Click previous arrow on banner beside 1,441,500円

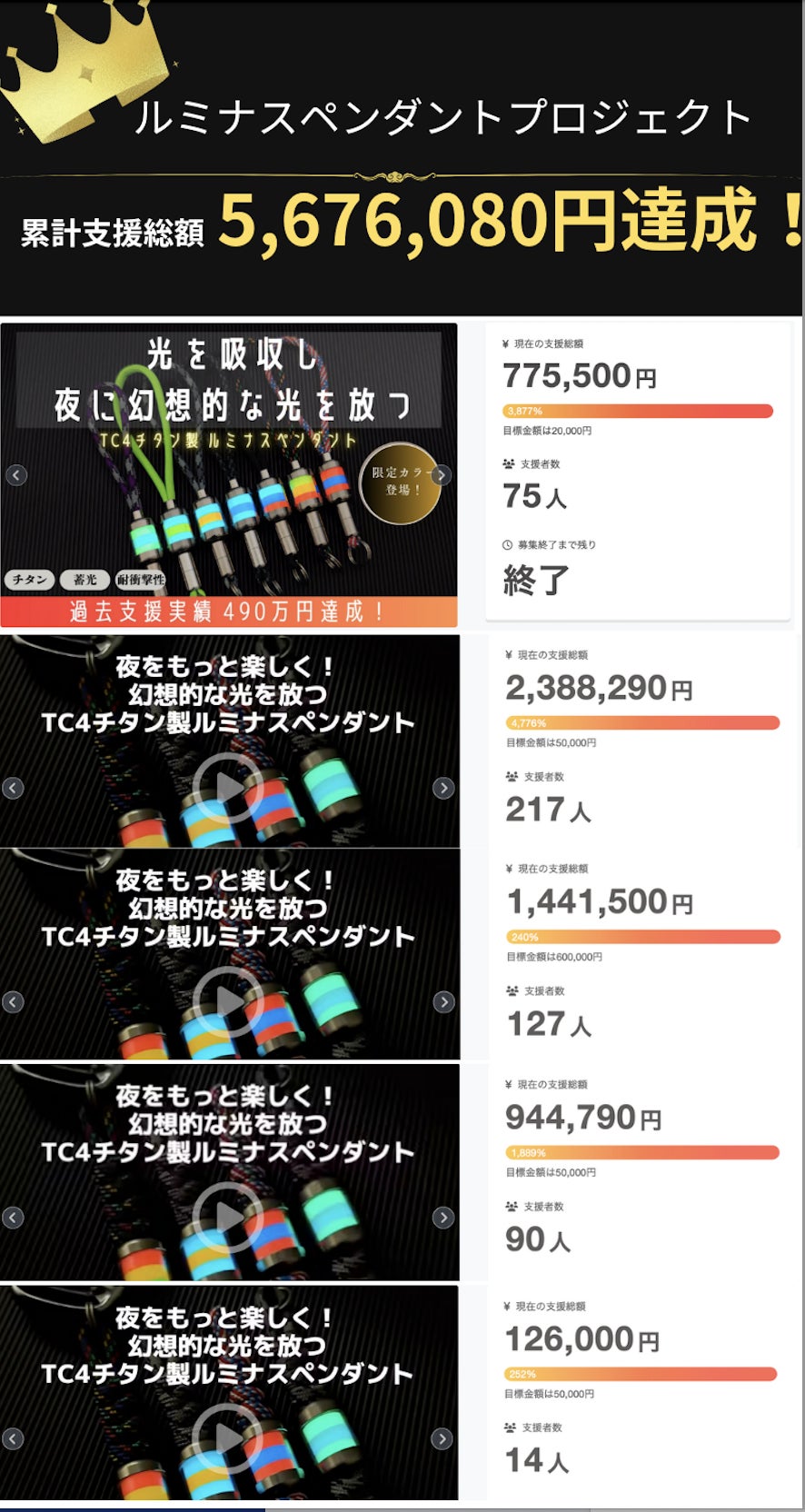click(x=13, y=1002)
